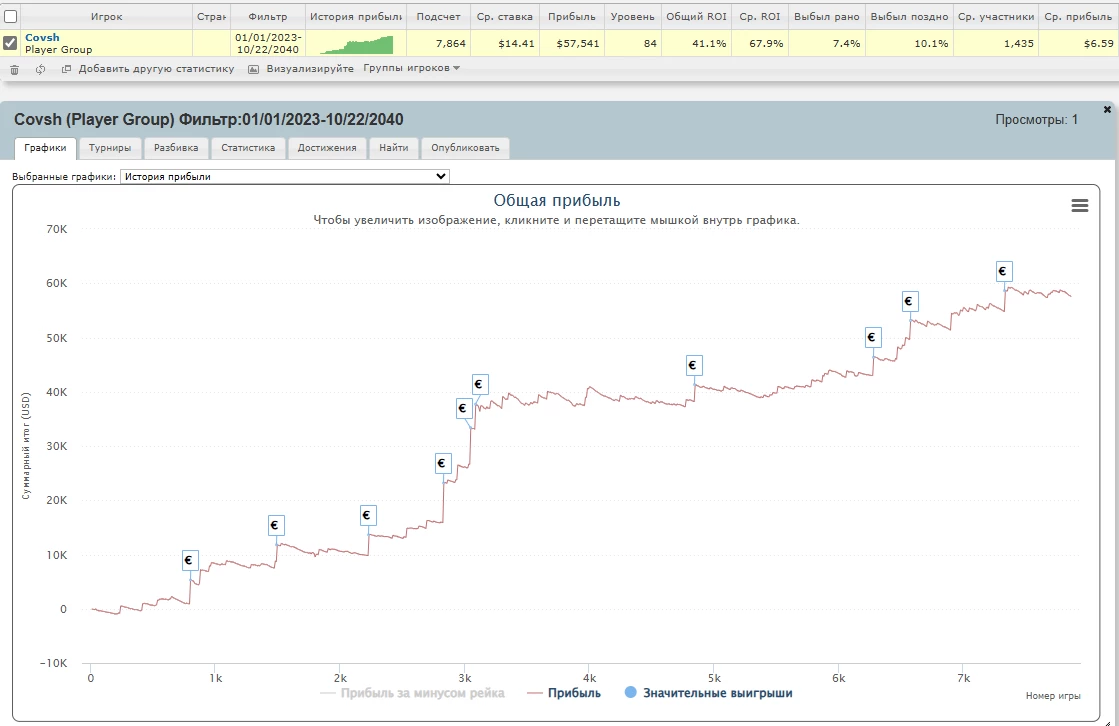Open the Статистика tab
This screenshot has width=1119, height=726.
click(x=248, y=148)
